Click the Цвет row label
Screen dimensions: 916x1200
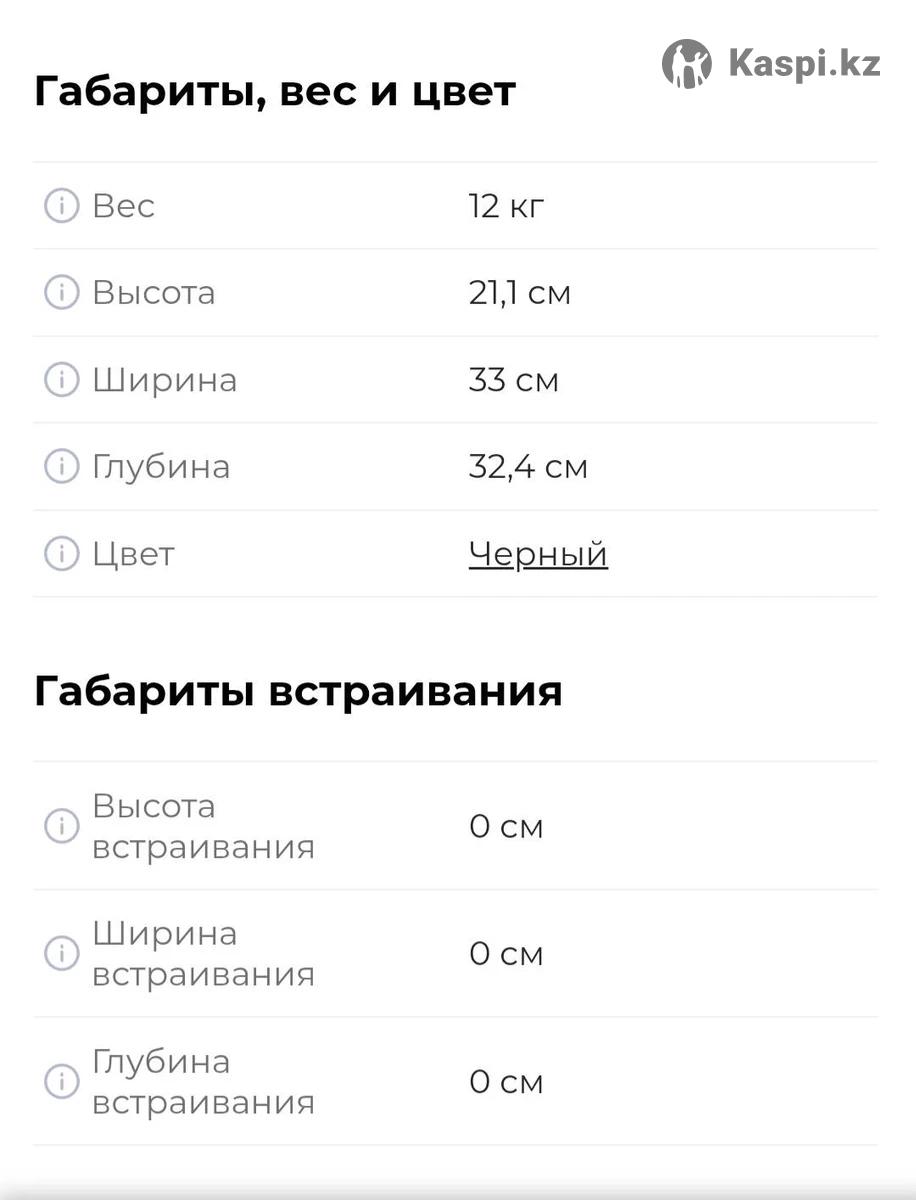pyautogui.click(x=133, y=554)
